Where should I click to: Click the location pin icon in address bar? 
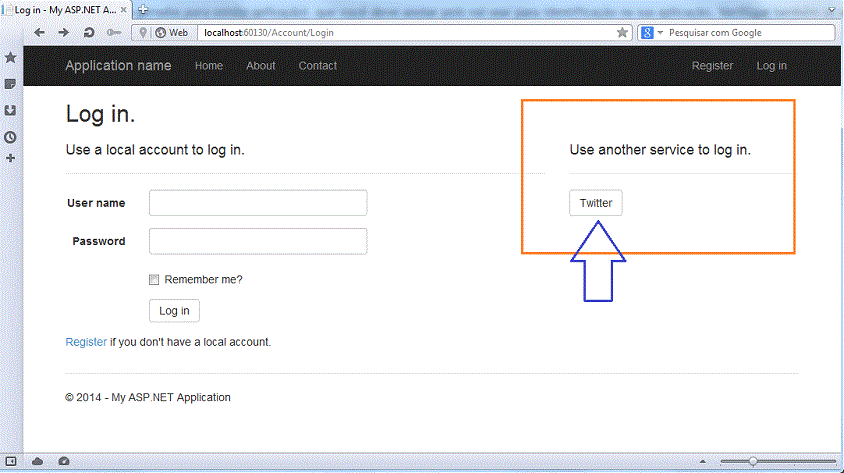[143, 33]
